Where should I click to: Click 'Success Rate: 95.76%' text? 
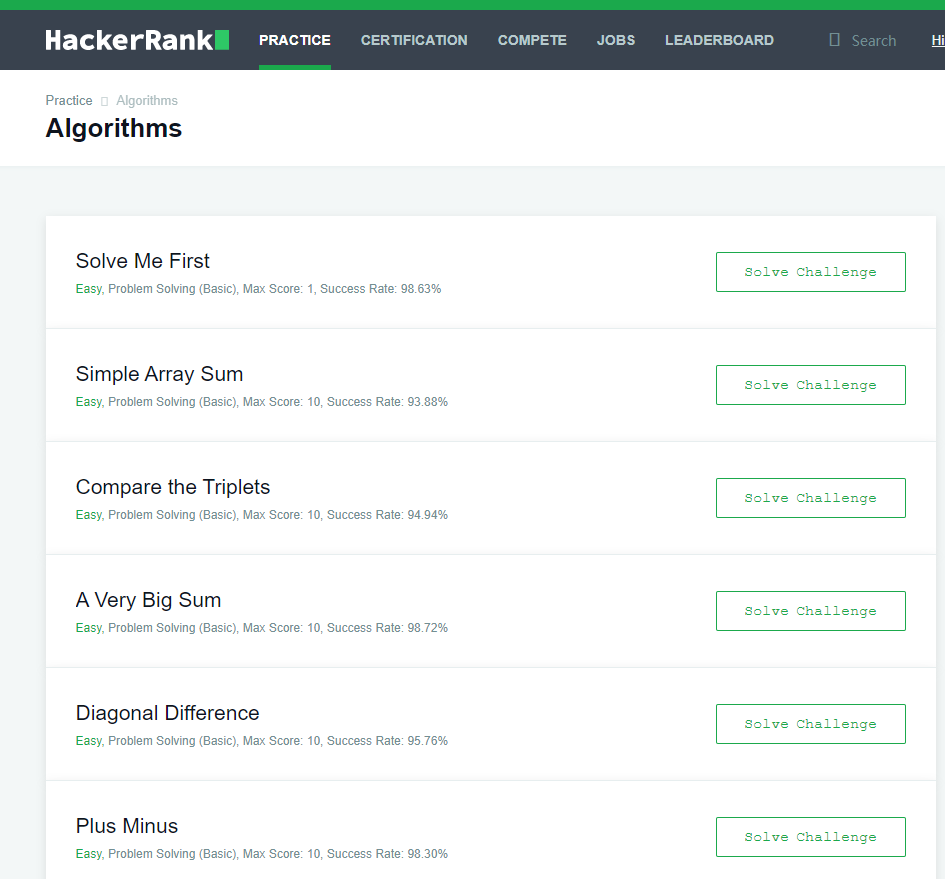point(388,741)
